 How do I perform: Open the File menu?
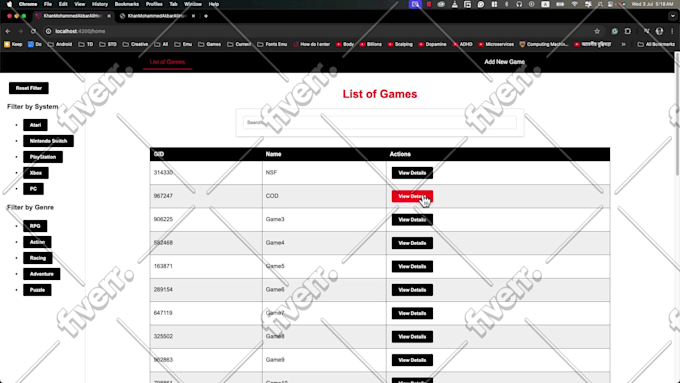click(x=48, y=4)
